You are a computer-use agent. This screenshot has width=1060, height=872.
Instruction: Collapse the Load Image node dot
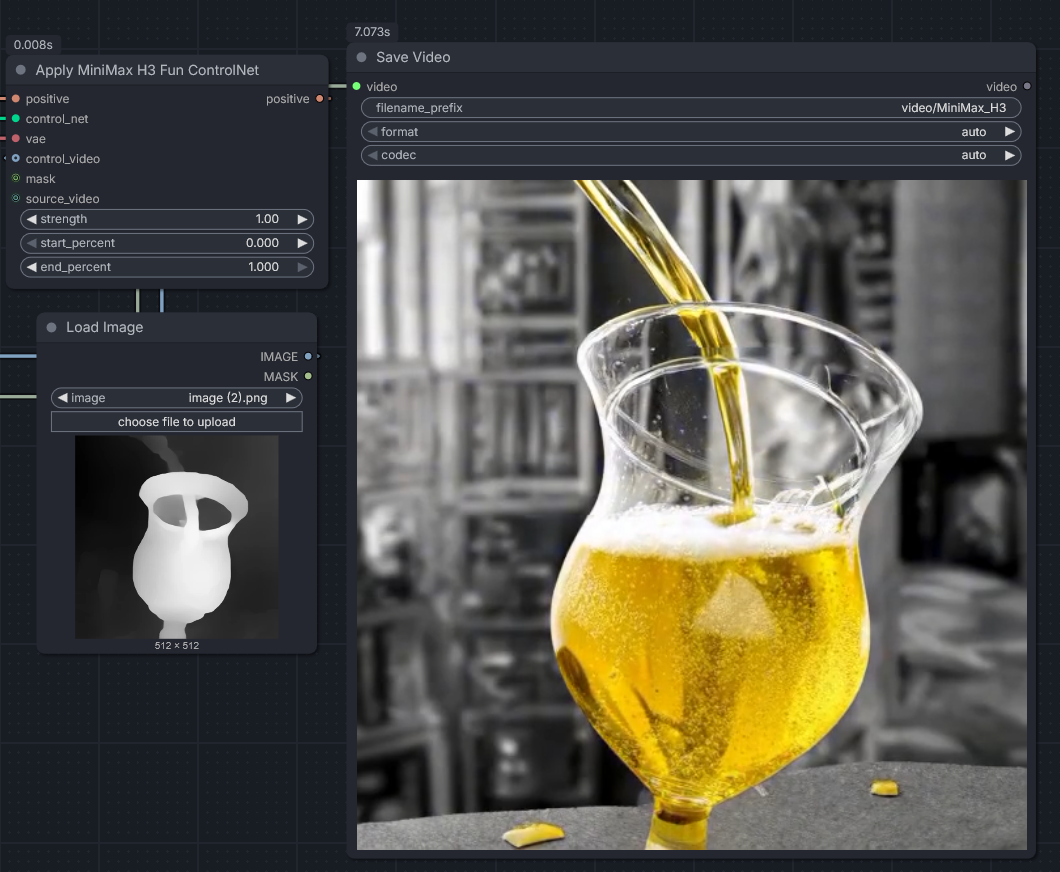(x=51, y=327)
